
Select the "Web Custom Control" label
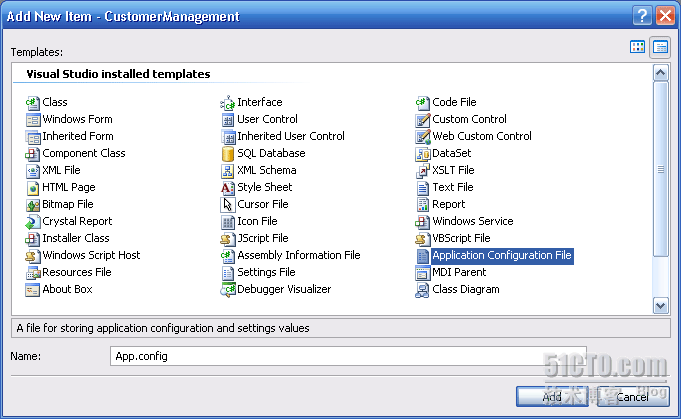482,136
